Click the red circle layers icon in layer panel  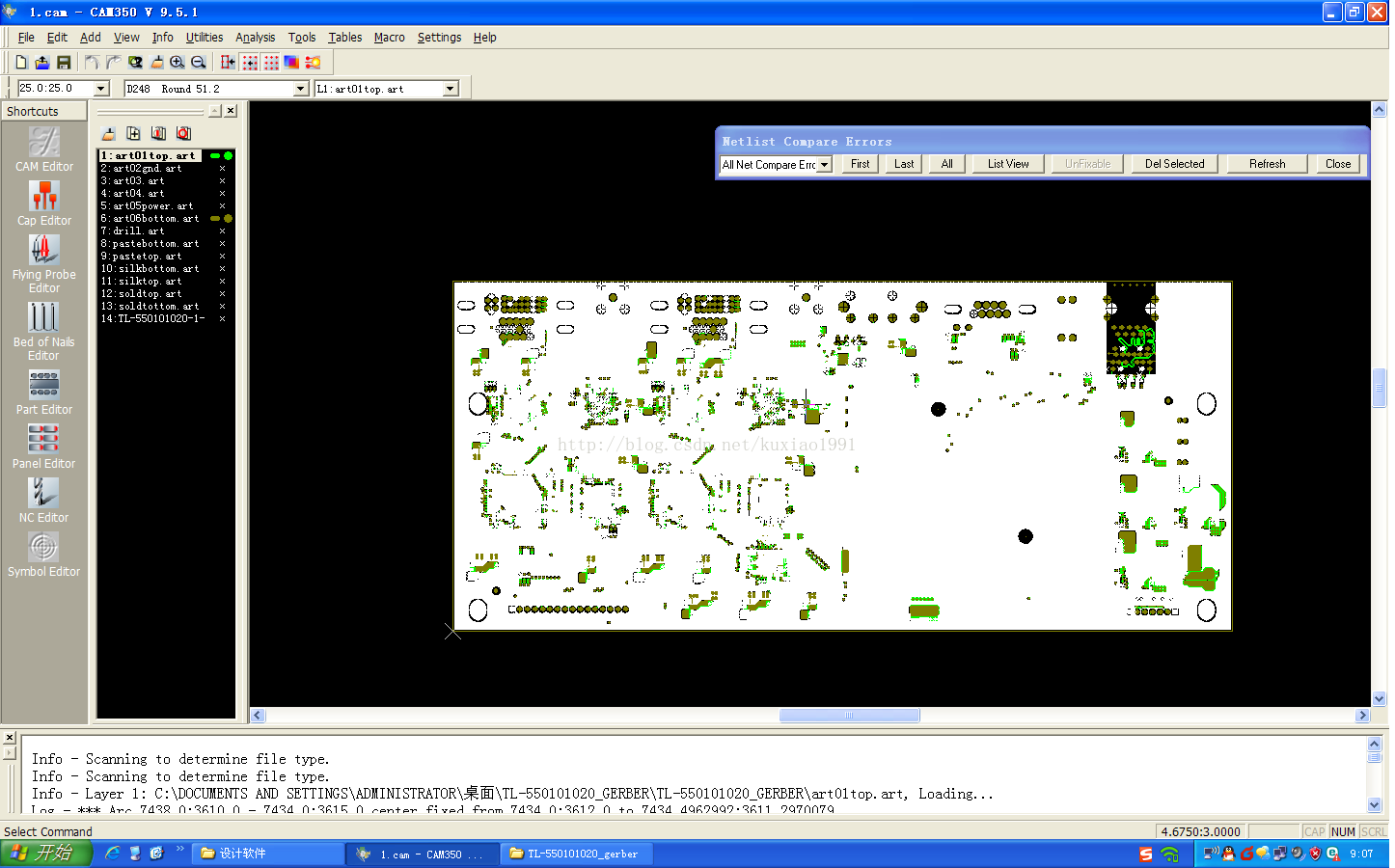pyautogui.click(x=183, y=133)
